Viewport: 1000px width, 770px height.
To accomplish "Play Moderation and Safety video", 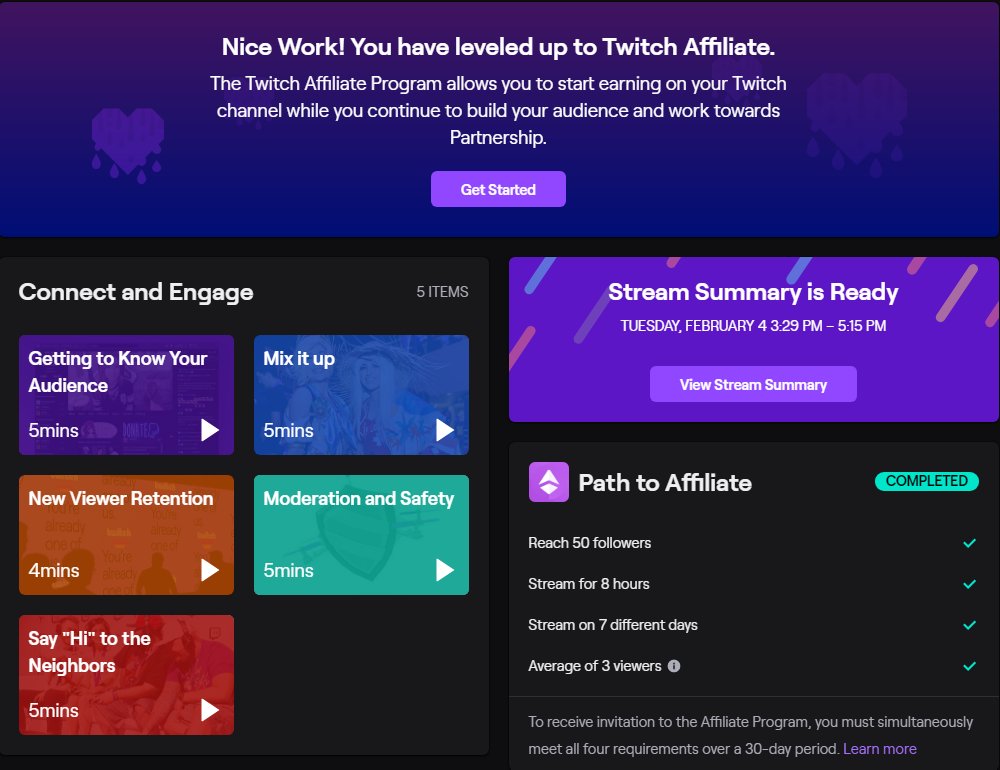I will pos(445,570).
